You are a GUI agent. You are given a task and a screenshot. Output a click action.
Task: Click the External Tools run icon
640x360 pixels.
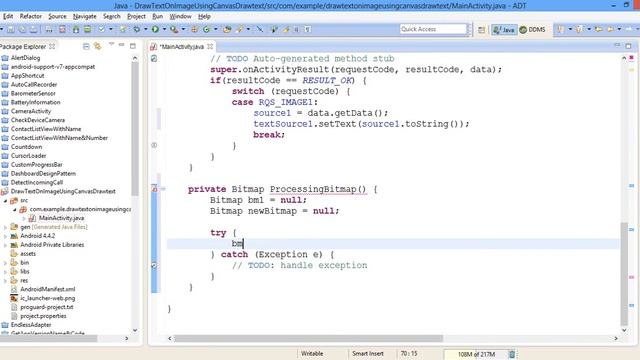pos(174,29)
